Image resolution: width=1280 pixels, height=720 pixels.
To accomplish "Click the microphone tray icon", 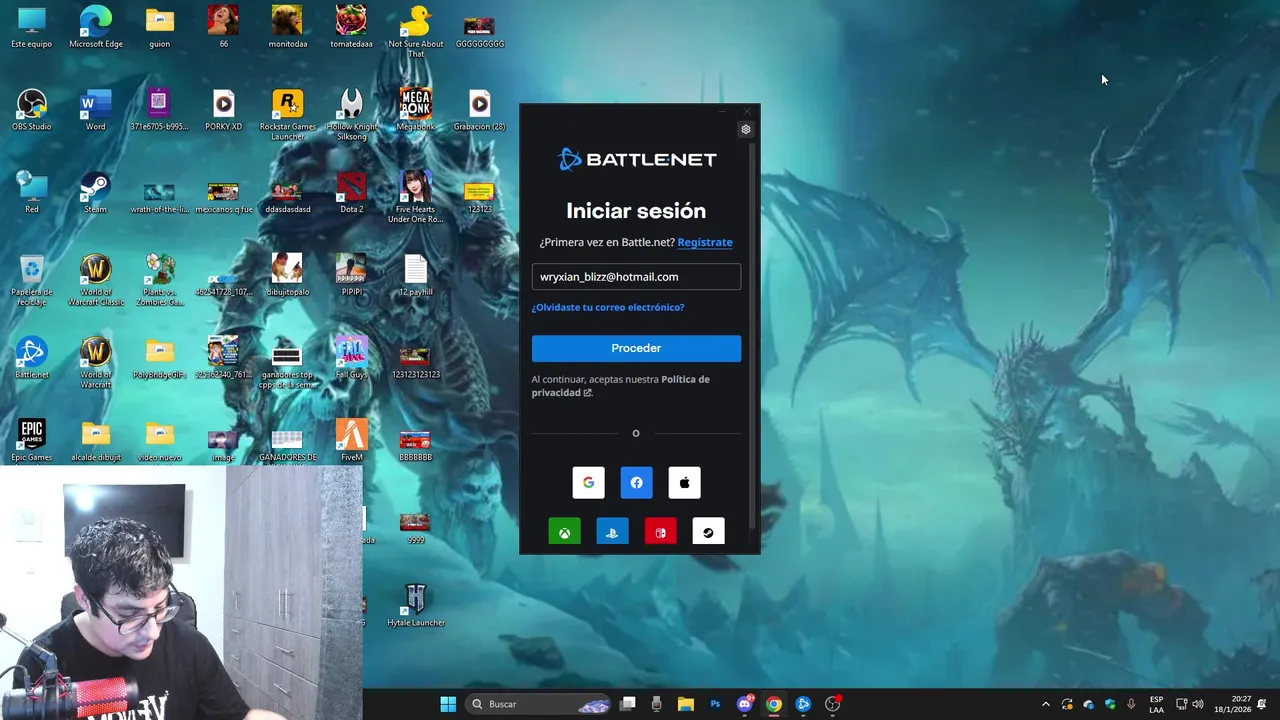I will tap(1131, 704).
